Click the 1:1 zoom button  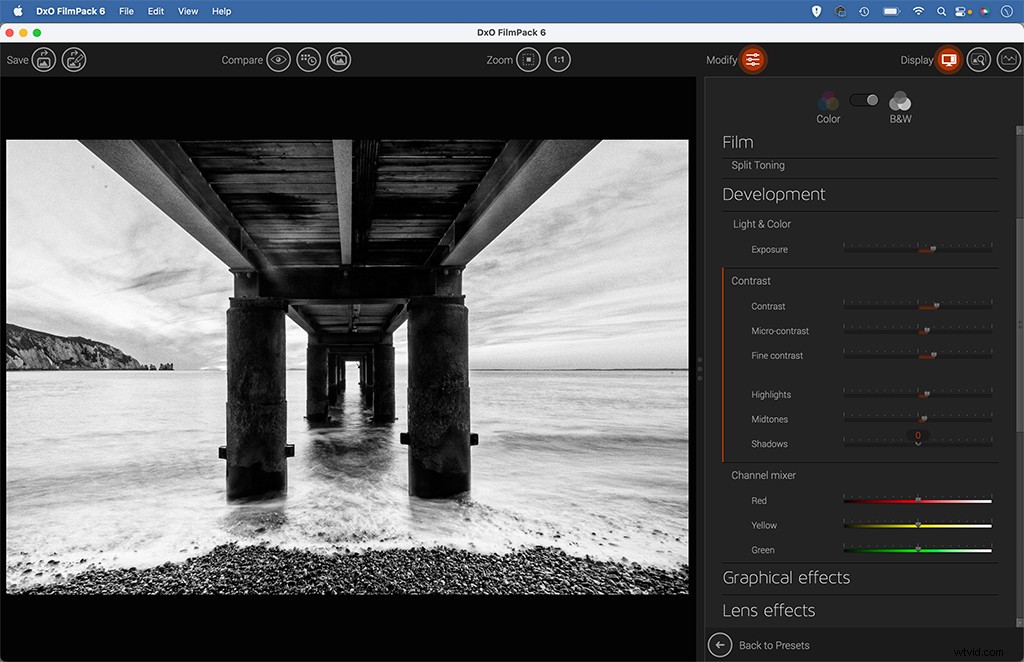pyautogui.click(x=559, y=59)
